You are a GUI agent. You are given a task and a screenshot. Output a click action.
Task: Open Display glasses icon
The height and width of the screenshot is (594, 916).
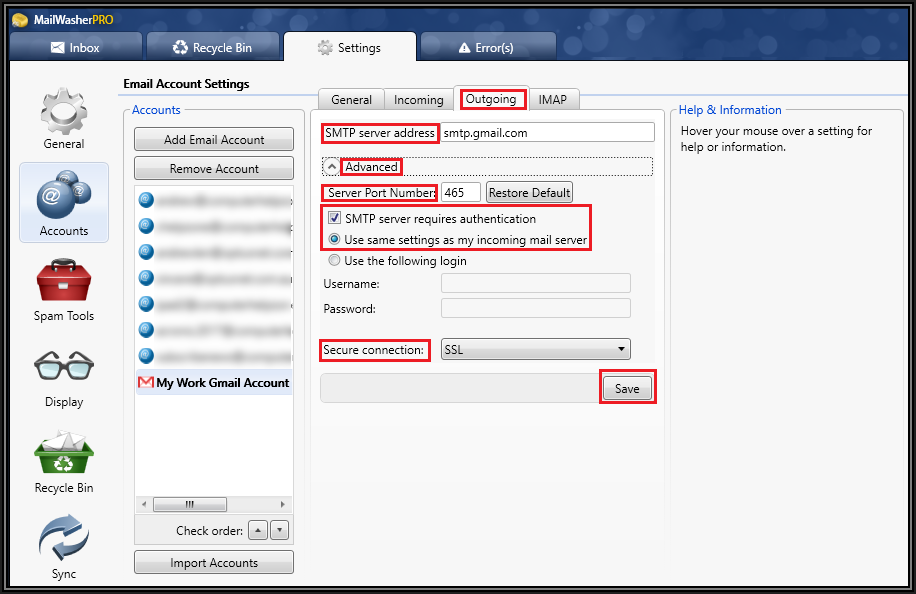pyautogui.click(x=64, y=366)
